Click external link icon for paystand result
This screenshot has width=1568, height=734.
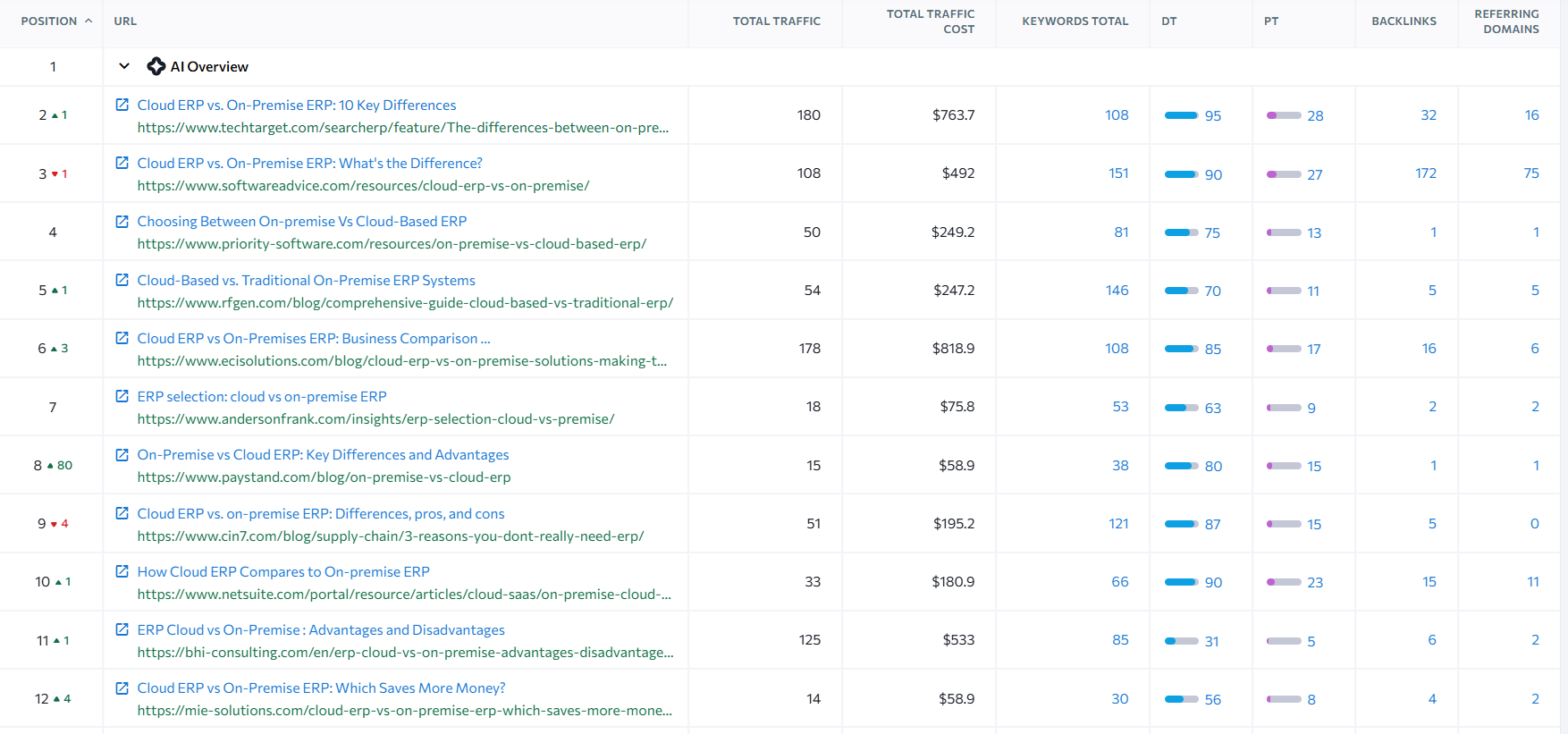click(122, 454)
